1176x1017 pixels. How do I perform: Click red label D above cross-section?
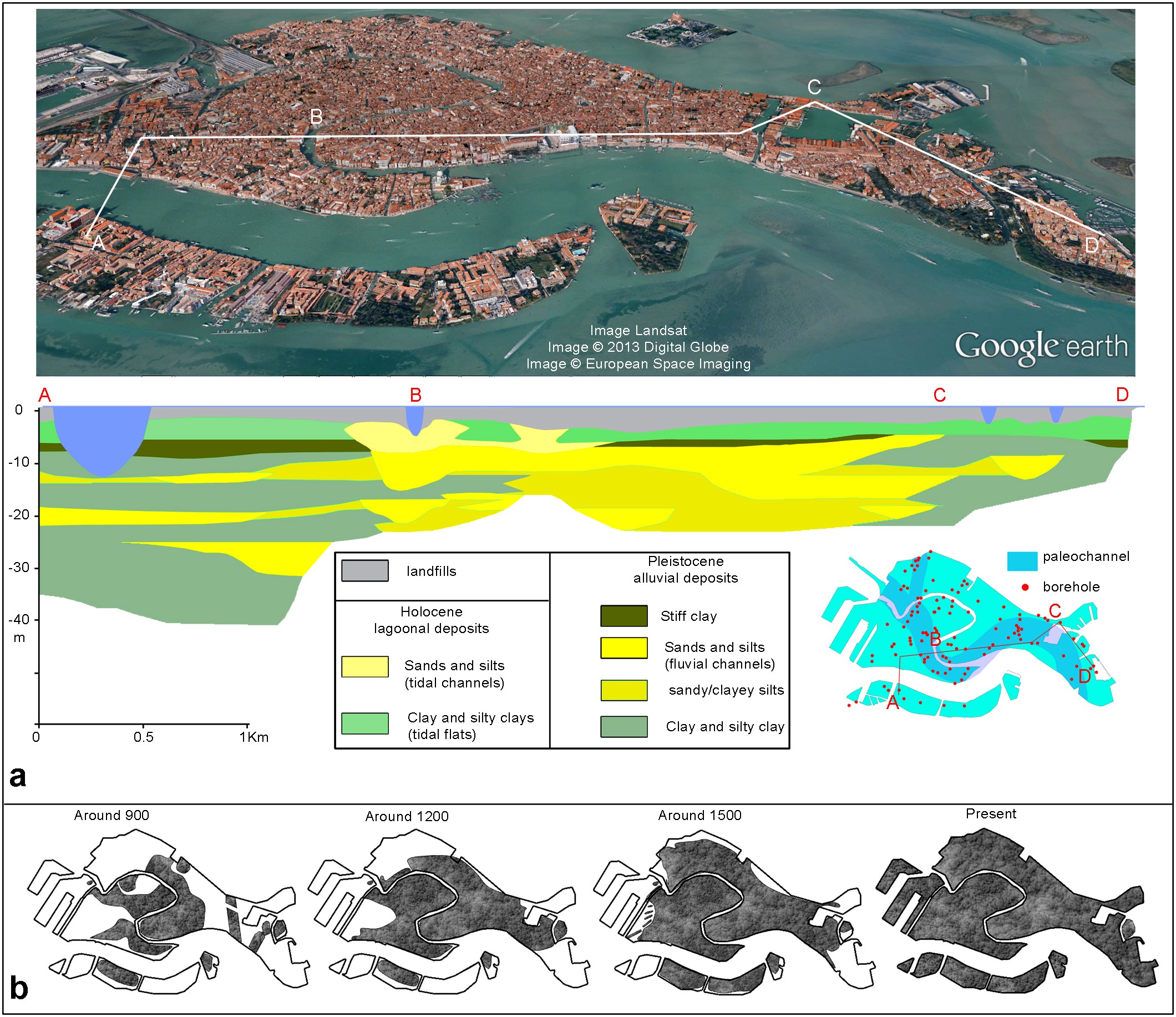(1122, 394)
